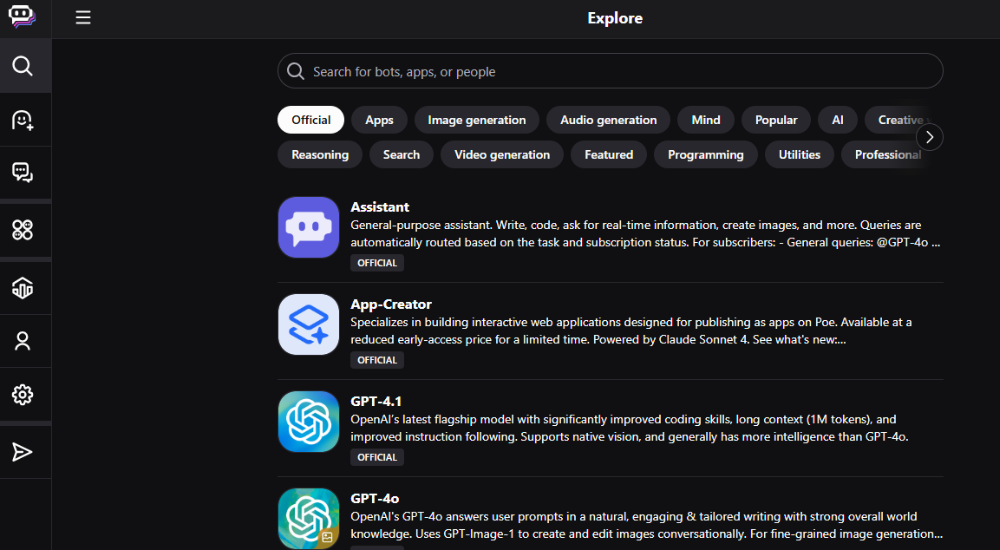Select the Official category filter
The image size is (1000, 550).
311,120
